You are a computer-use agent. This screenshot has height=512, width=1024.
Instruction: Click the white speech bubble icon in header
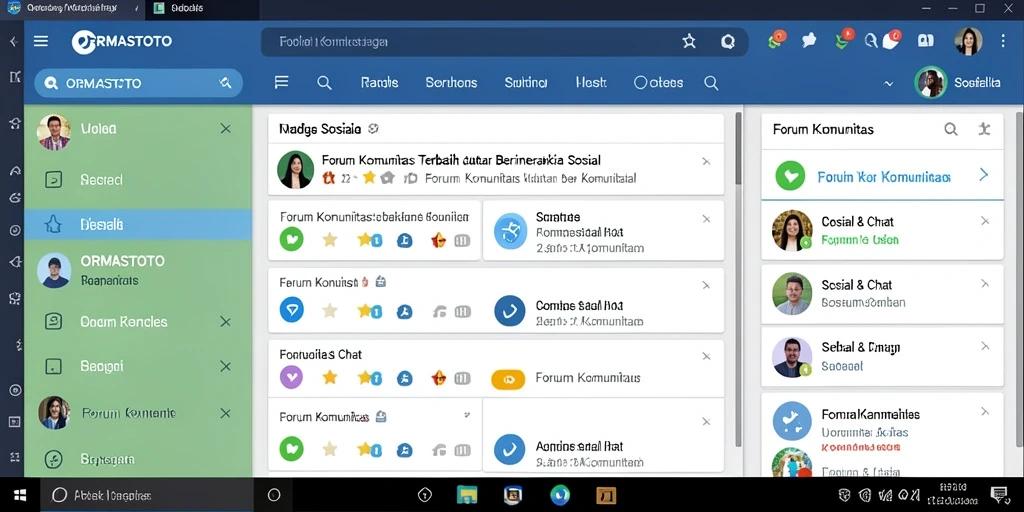809,41
